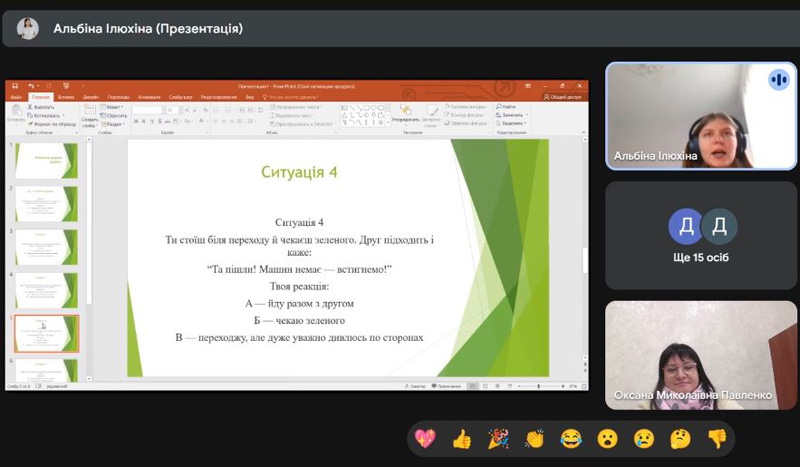Image resolution: width=800 pixels, height=467 pixels.
Task: Click the Найти button in ribbon
Action: [x=507, y=107]
